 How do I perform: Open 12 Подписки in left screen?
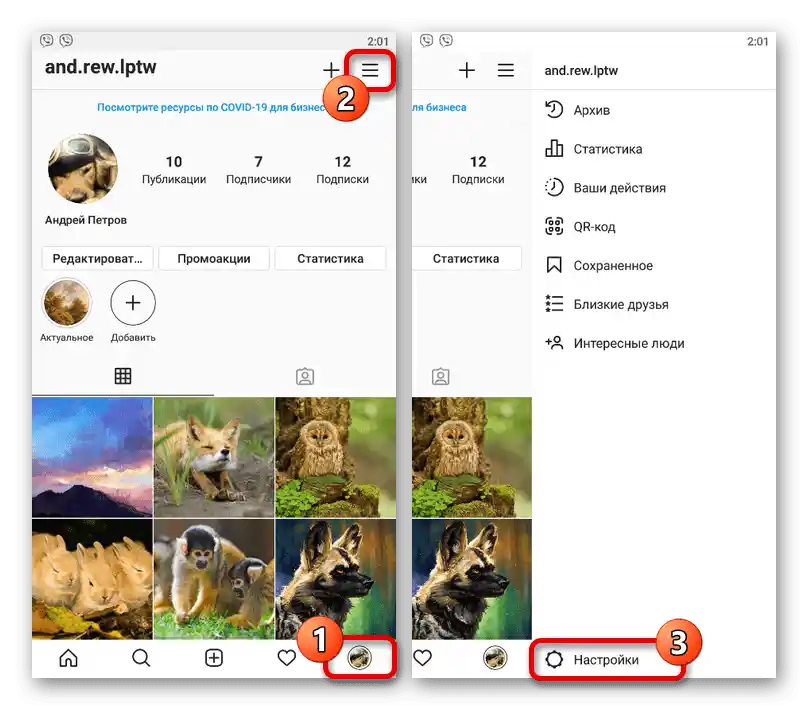342,170
